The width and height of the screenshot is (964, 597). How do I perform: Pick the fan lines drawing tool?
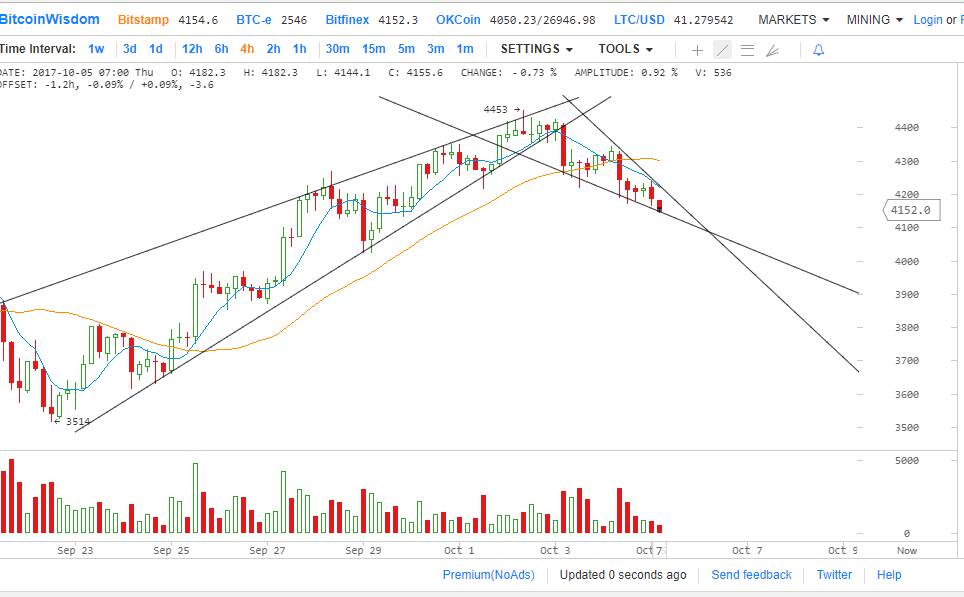772,49
